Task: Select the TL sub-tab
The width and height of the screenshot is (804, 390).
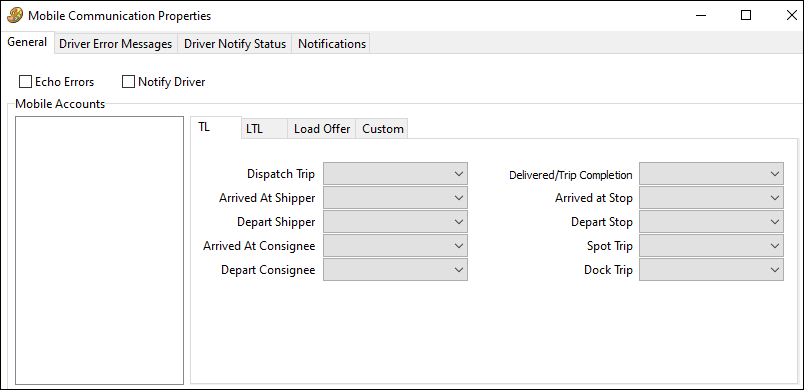Action: point(215,128)
